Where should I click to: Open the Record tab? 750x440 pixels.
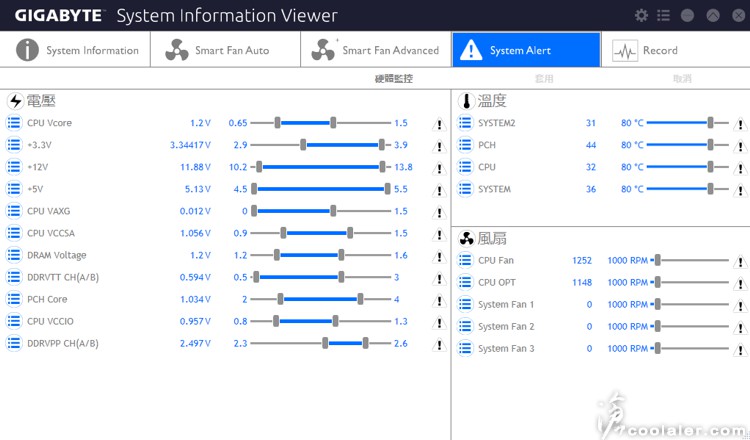tap(675, 50)
